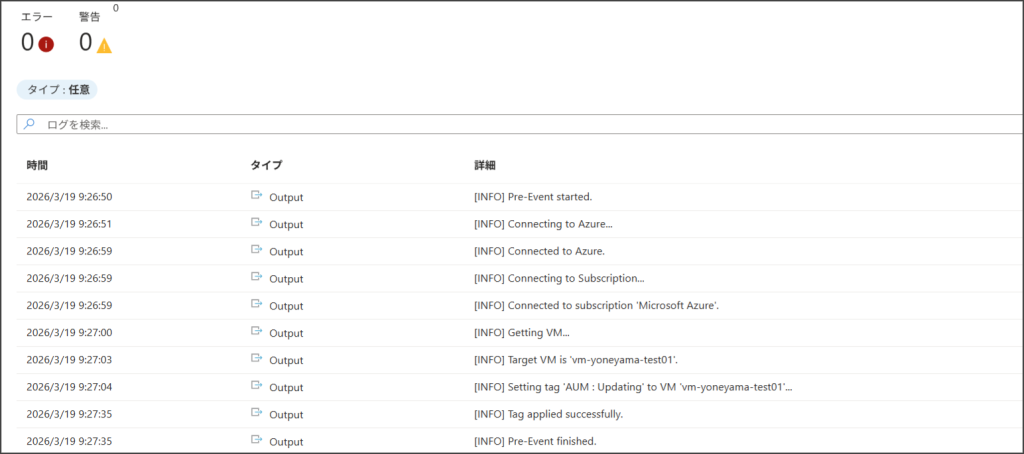
Task: Click Output icon for Connecting to Azure row
Action: [256, 223]
